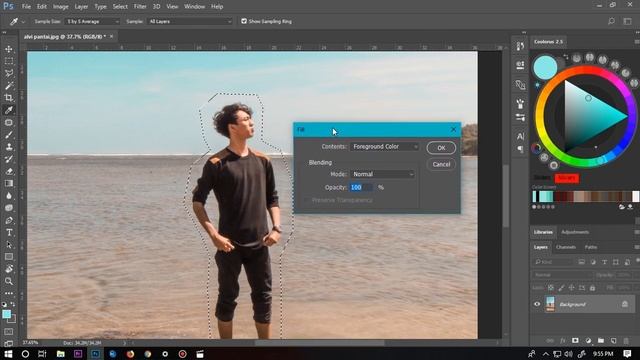
Task: Select the Brush tool
Action: 9,135
